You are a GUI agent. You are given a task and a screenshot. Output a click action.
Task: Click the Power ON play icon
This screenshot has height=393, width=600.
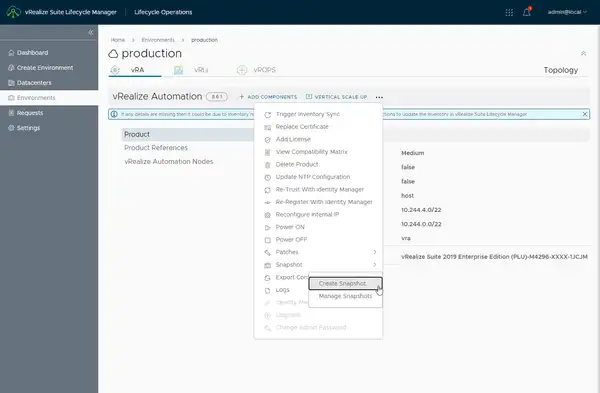click(267, 228)
